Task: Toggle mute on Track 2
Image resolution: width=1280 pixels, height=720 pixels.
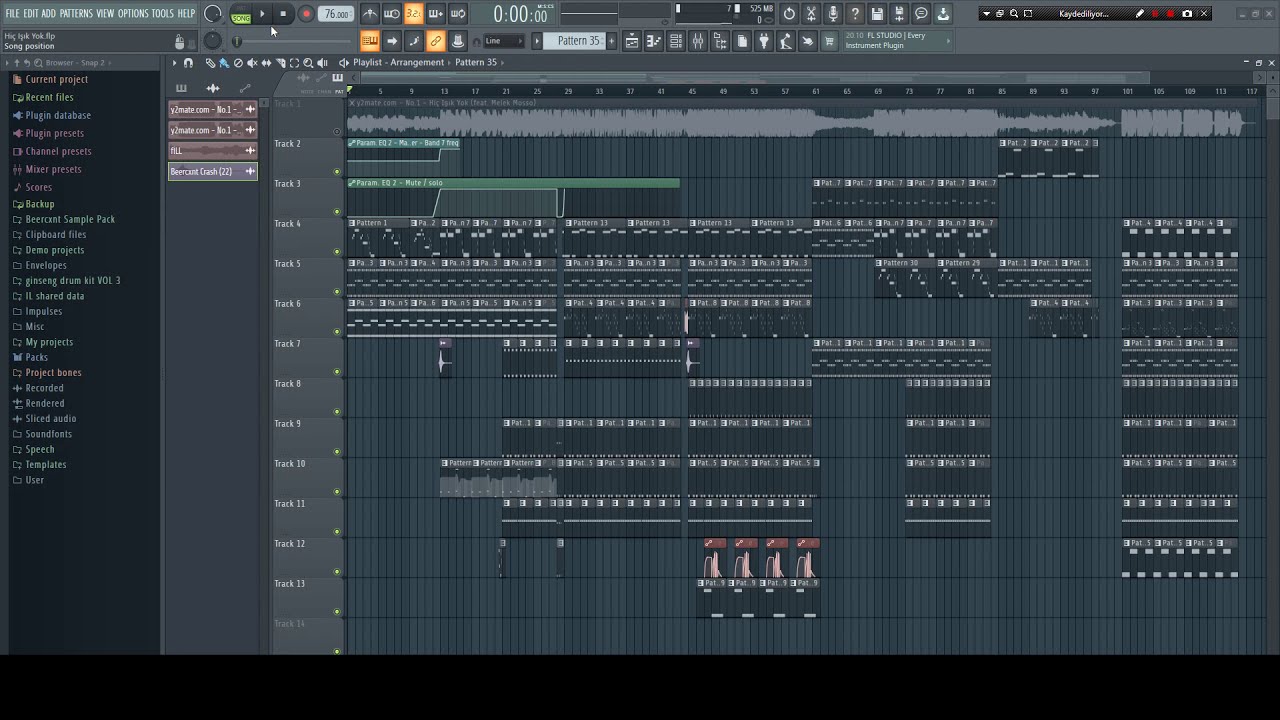Action: (x=337, y=172)
